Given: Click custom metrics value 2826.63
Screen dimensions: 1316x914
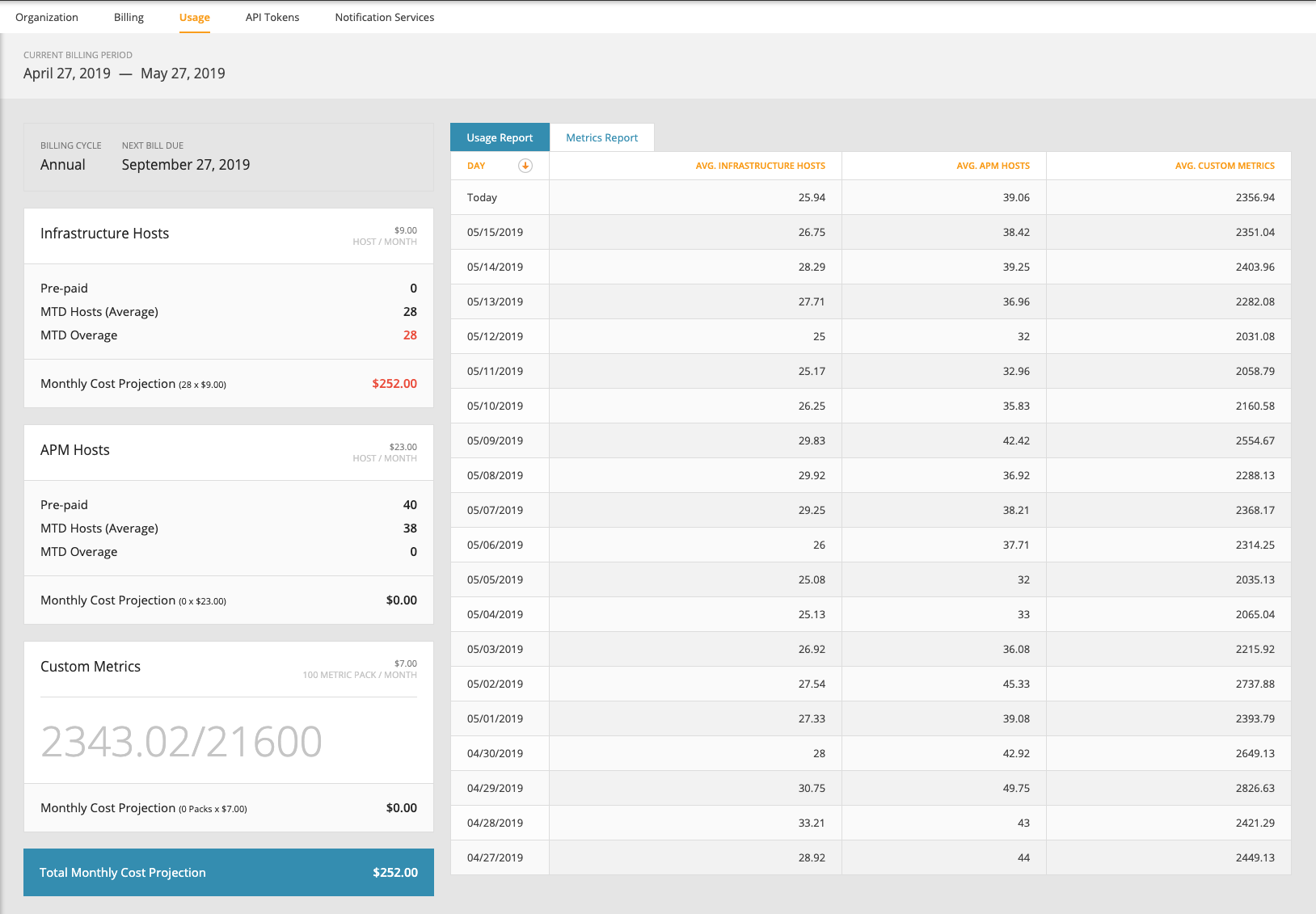Looking at the screenshot, I should [1255, 788].
